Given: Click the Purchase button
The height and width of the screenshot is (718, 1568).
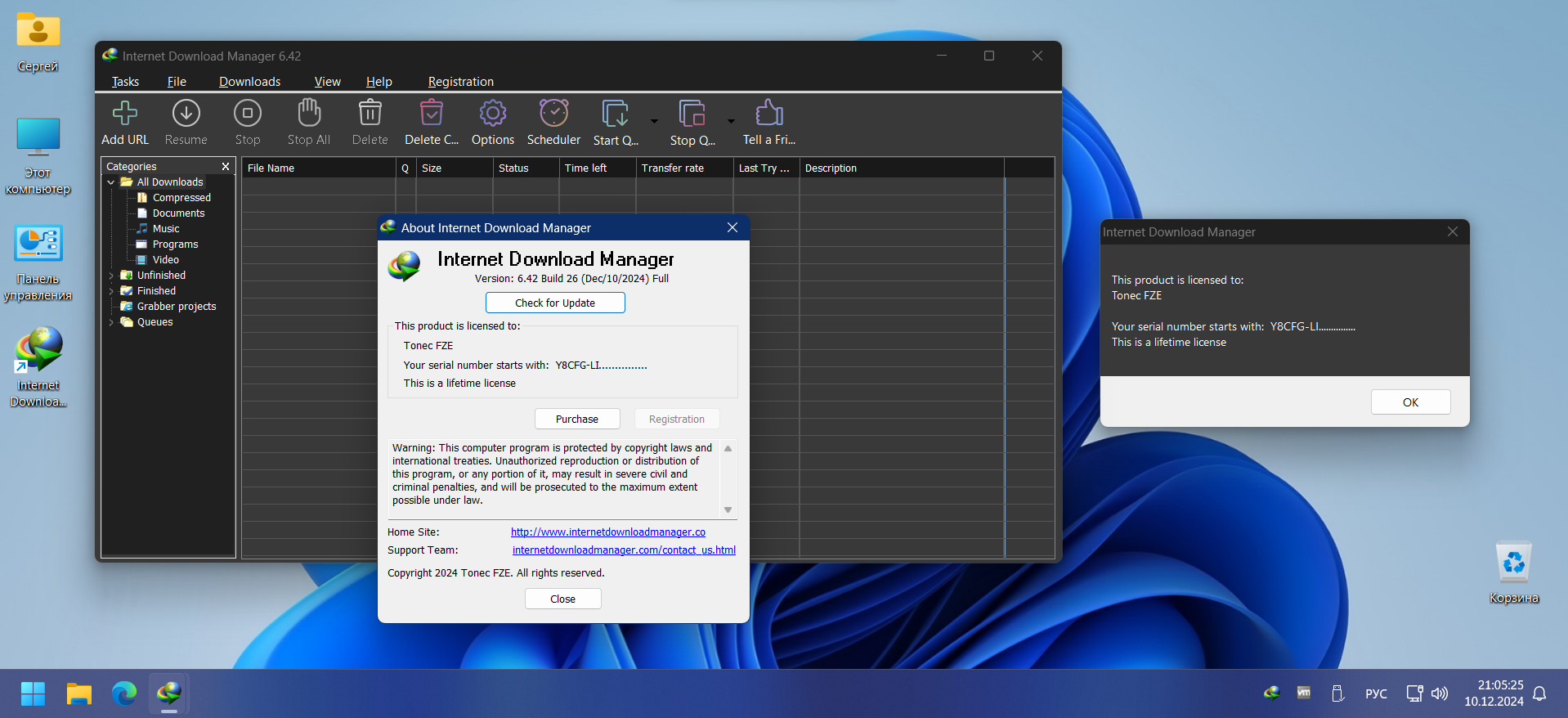Looking at the screenshot, I should [x=577, y=419].
